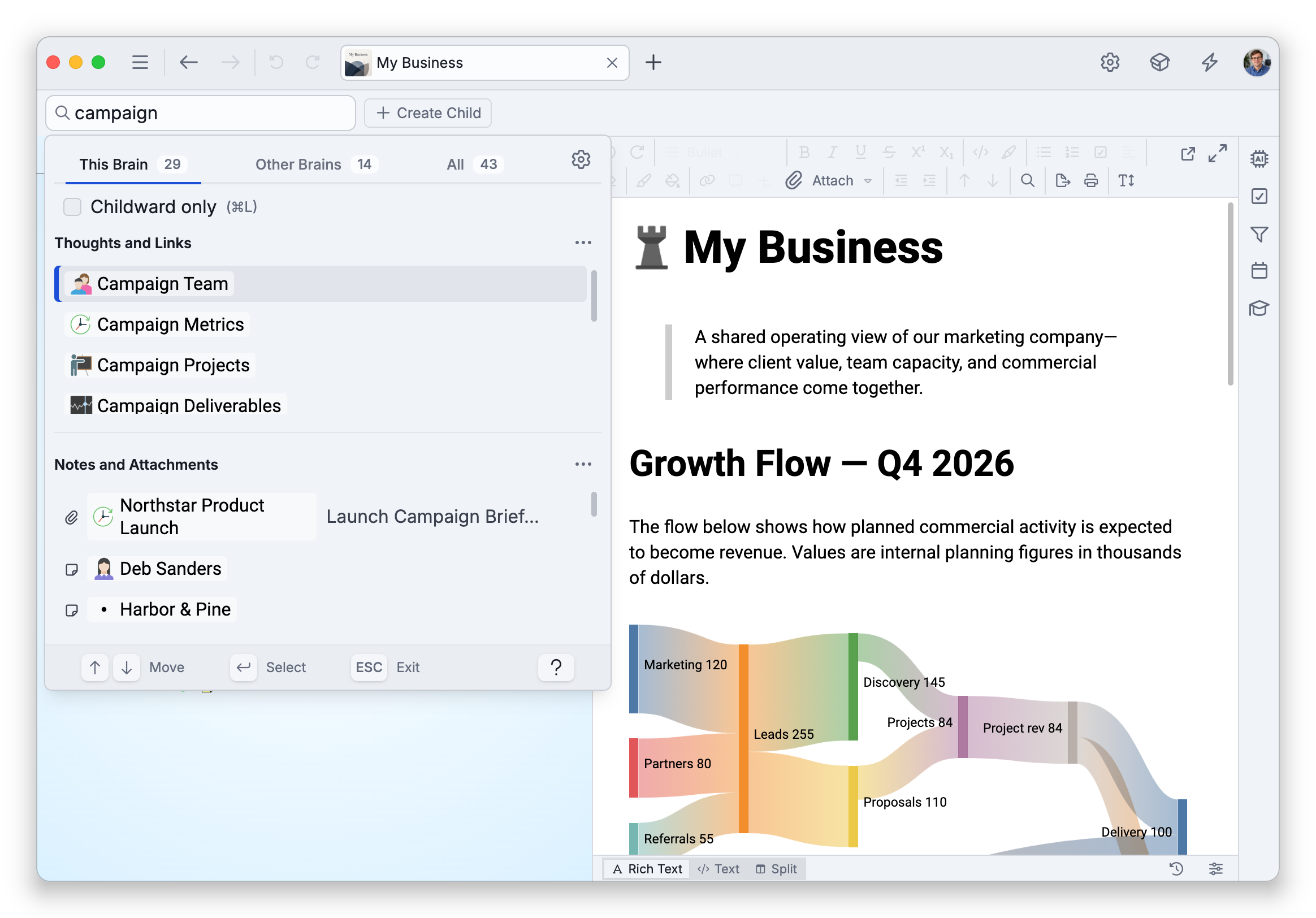Switch to the Other Brains tab

(316, 164)
